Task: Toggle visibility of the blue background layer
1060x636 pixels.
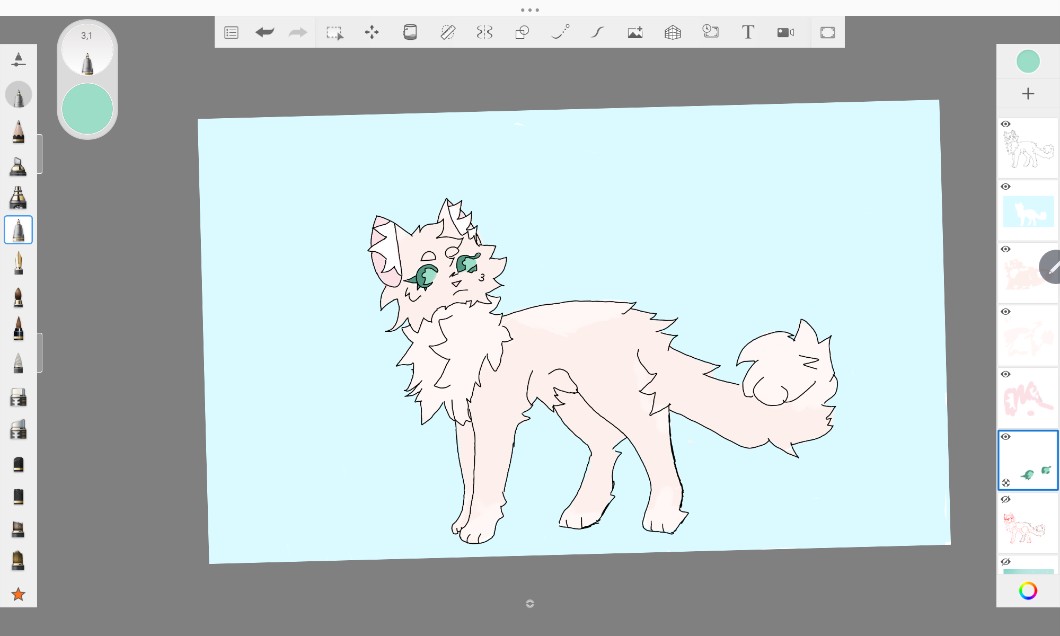Action: click(1006, 187)
